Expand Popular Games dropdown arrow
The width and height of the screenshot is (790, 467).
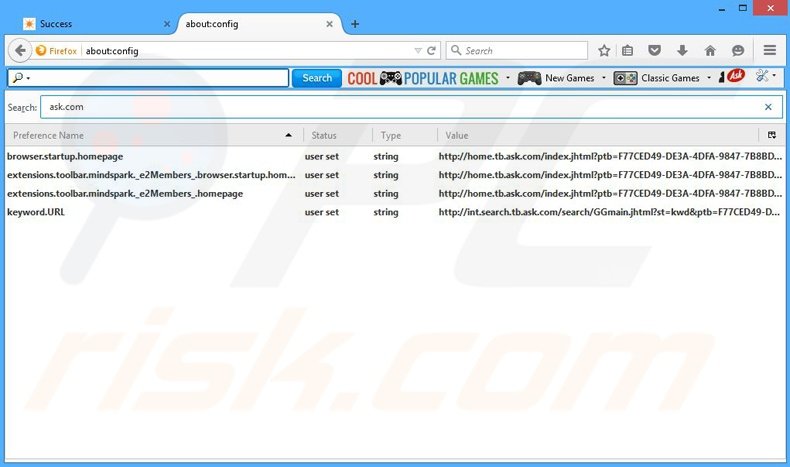507,78
